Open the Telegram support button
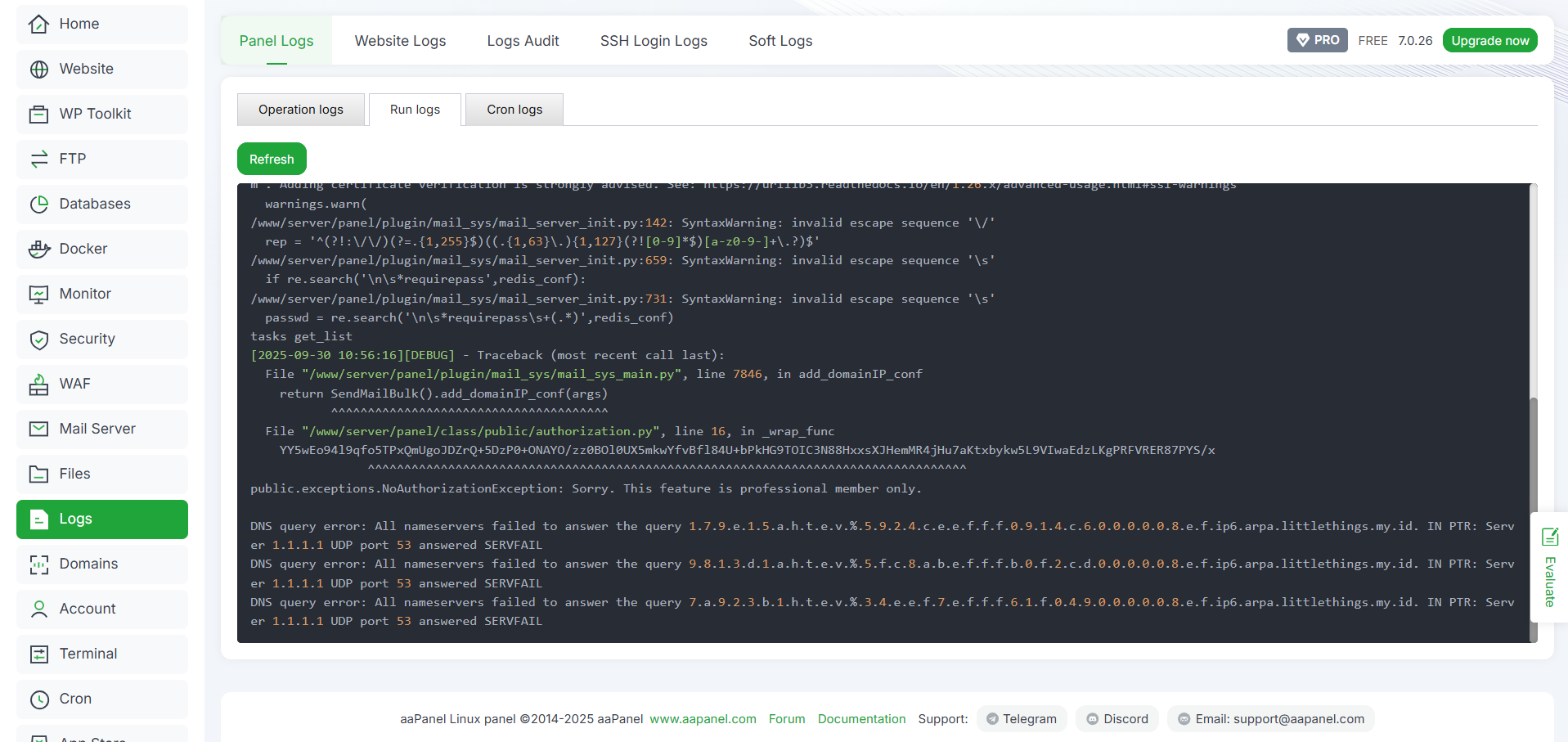The image size is (1568, 742). click(x=1022, y=719)
